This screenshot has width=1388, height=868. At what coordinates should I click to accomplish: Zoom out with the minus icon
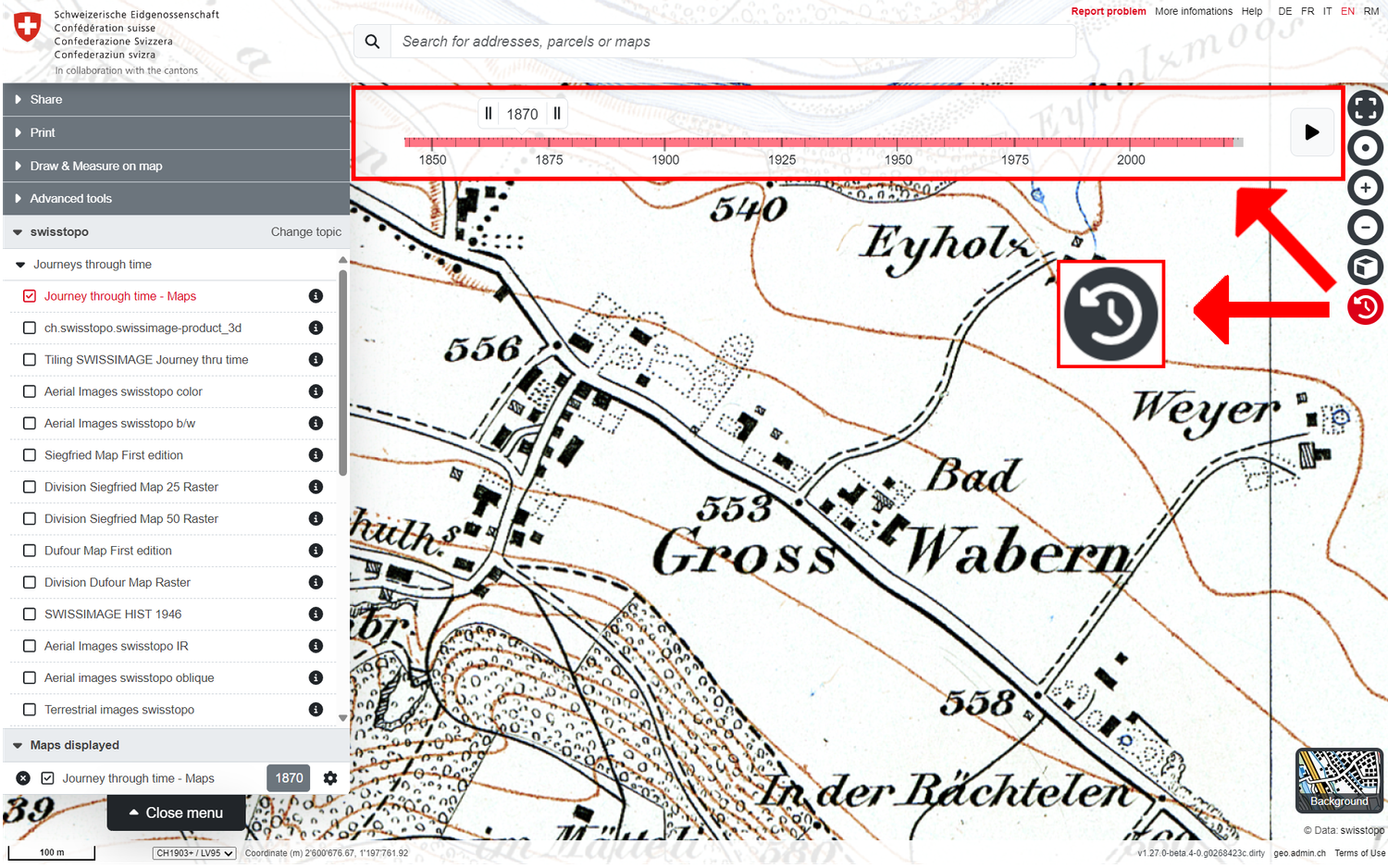coord(1365,228)
